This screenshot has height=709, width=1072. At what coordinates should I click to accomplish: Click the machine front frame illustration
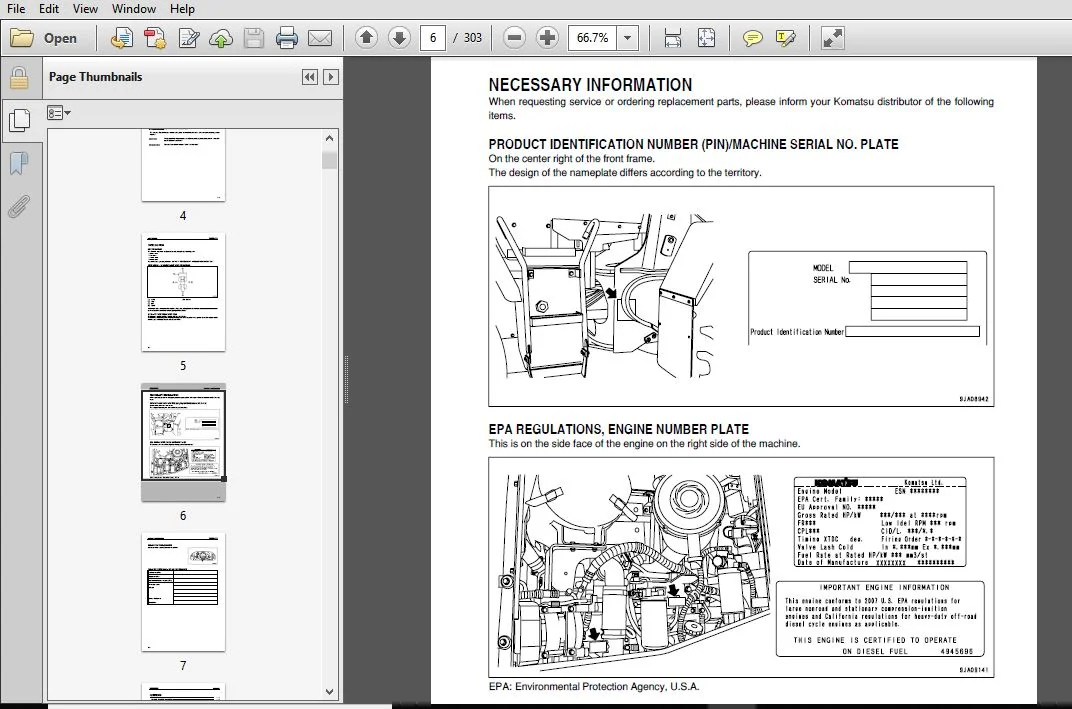point(604,295)
